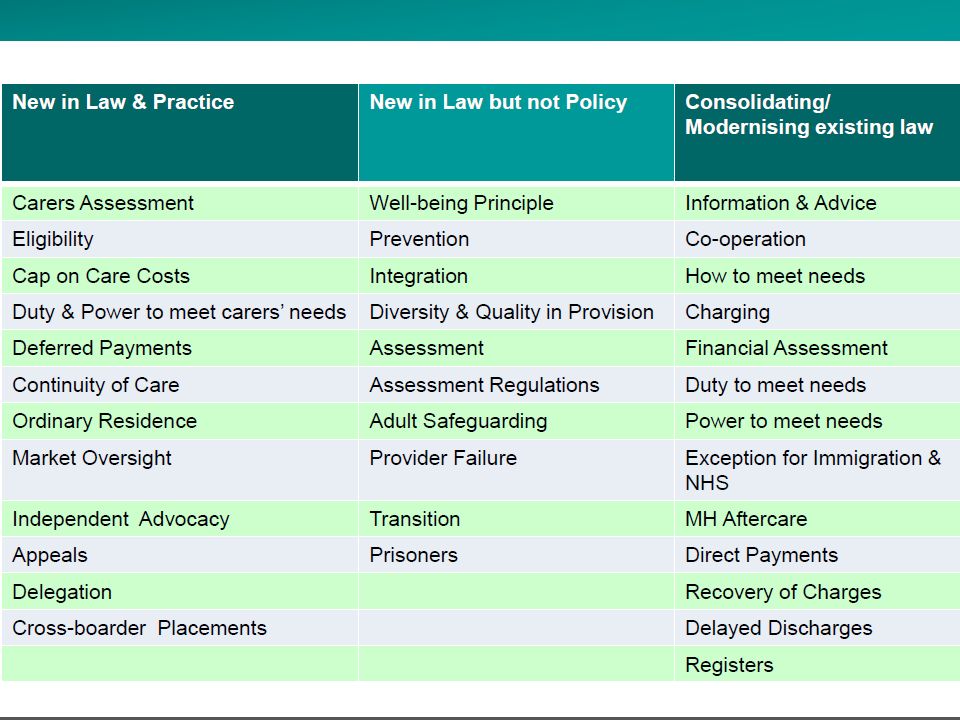This screenshot has width=960, height=720.
Task: Select the Market Oversight entry
Action: (x=92, y=458)
